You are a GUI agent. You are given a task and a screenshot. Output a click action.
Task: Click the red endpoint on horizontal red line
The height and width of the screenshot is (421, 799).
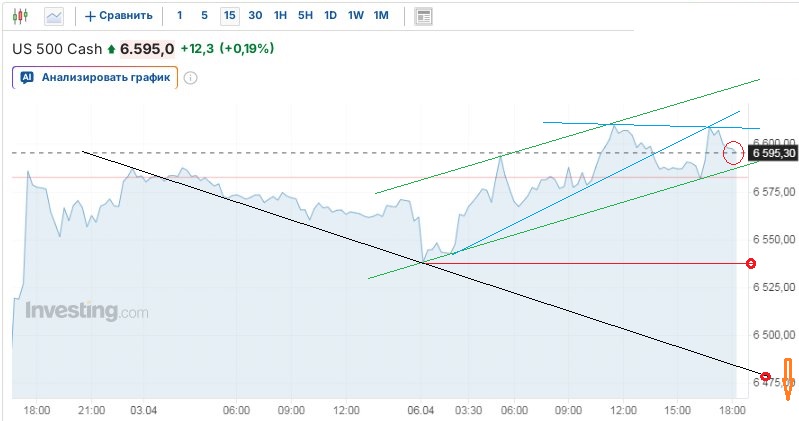(x=751, y=263)
